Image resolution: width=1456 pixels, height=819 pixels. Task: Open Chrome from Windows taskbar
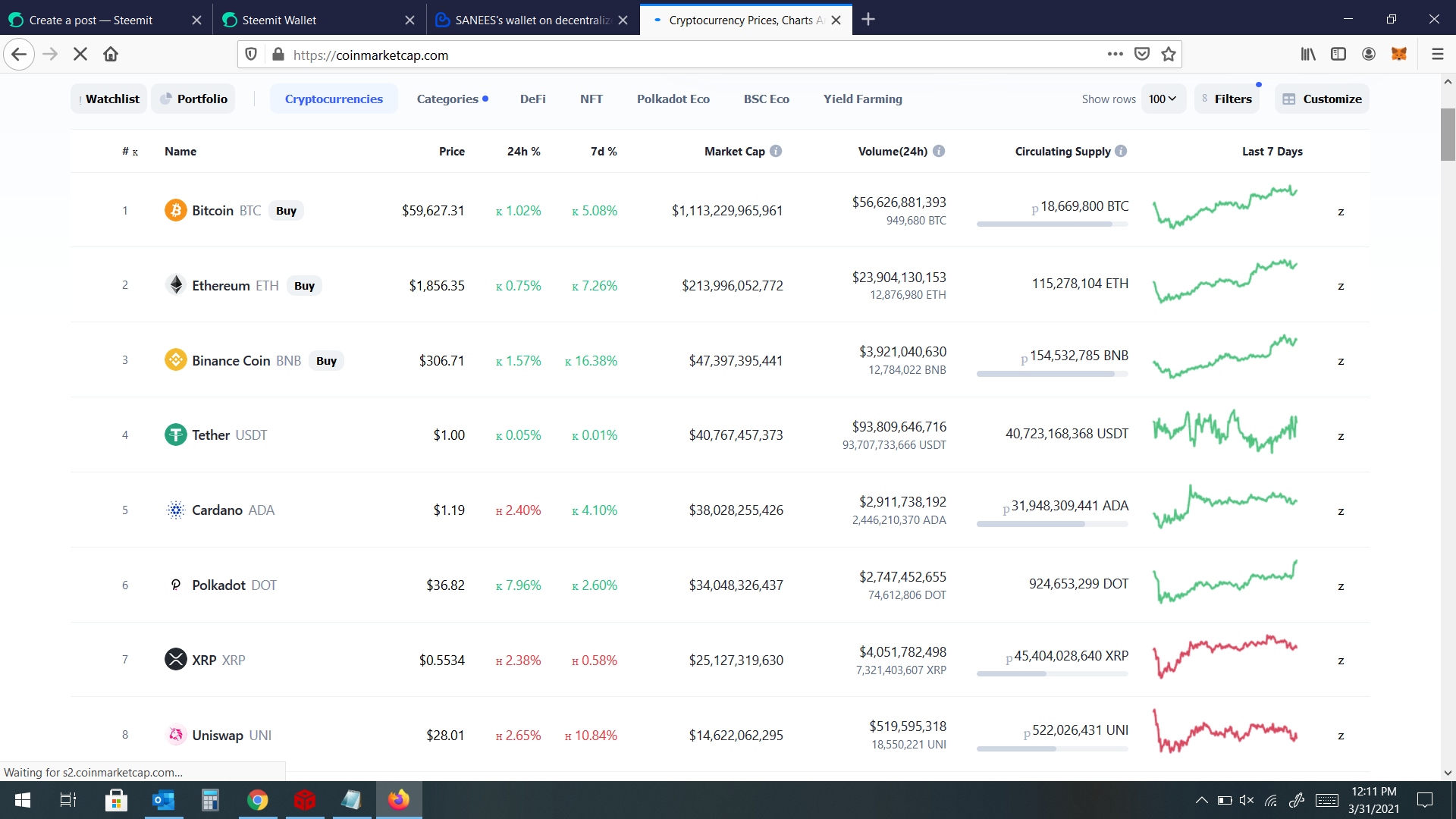(257, 800)
